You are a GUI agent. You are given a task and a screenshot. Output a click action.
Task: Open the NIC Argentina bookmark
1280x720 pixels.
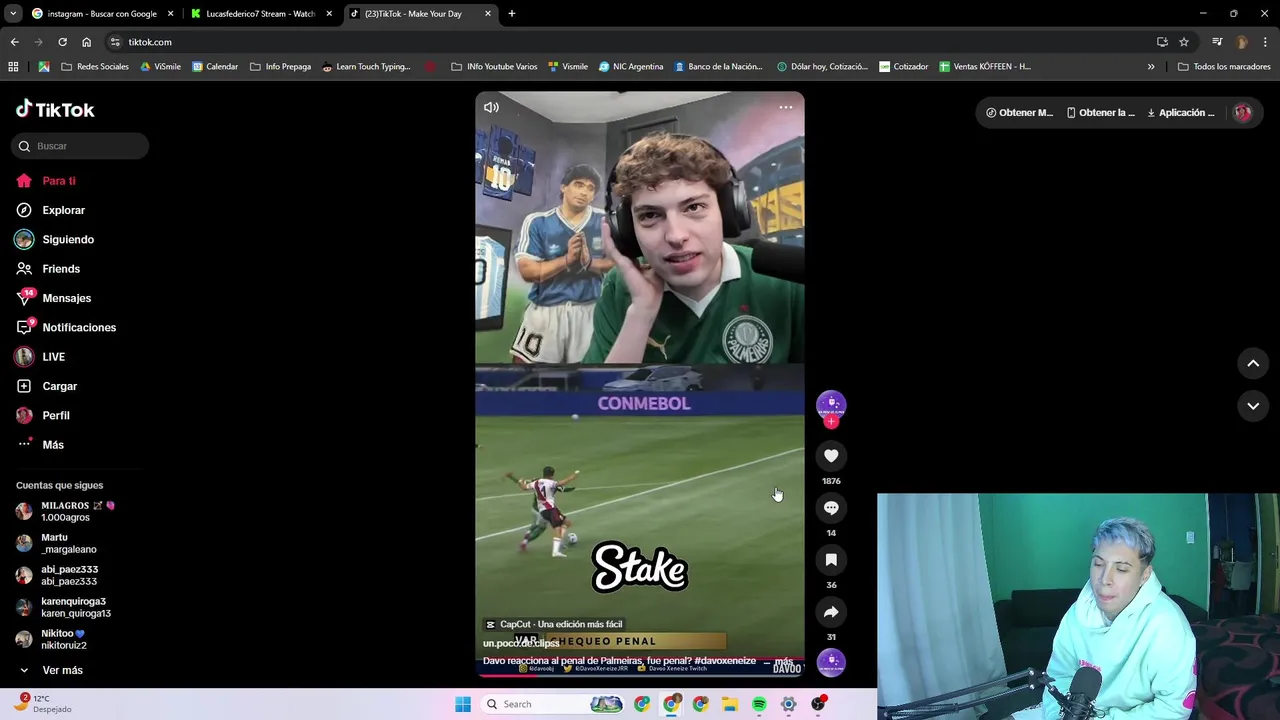[x=631, y=67]
